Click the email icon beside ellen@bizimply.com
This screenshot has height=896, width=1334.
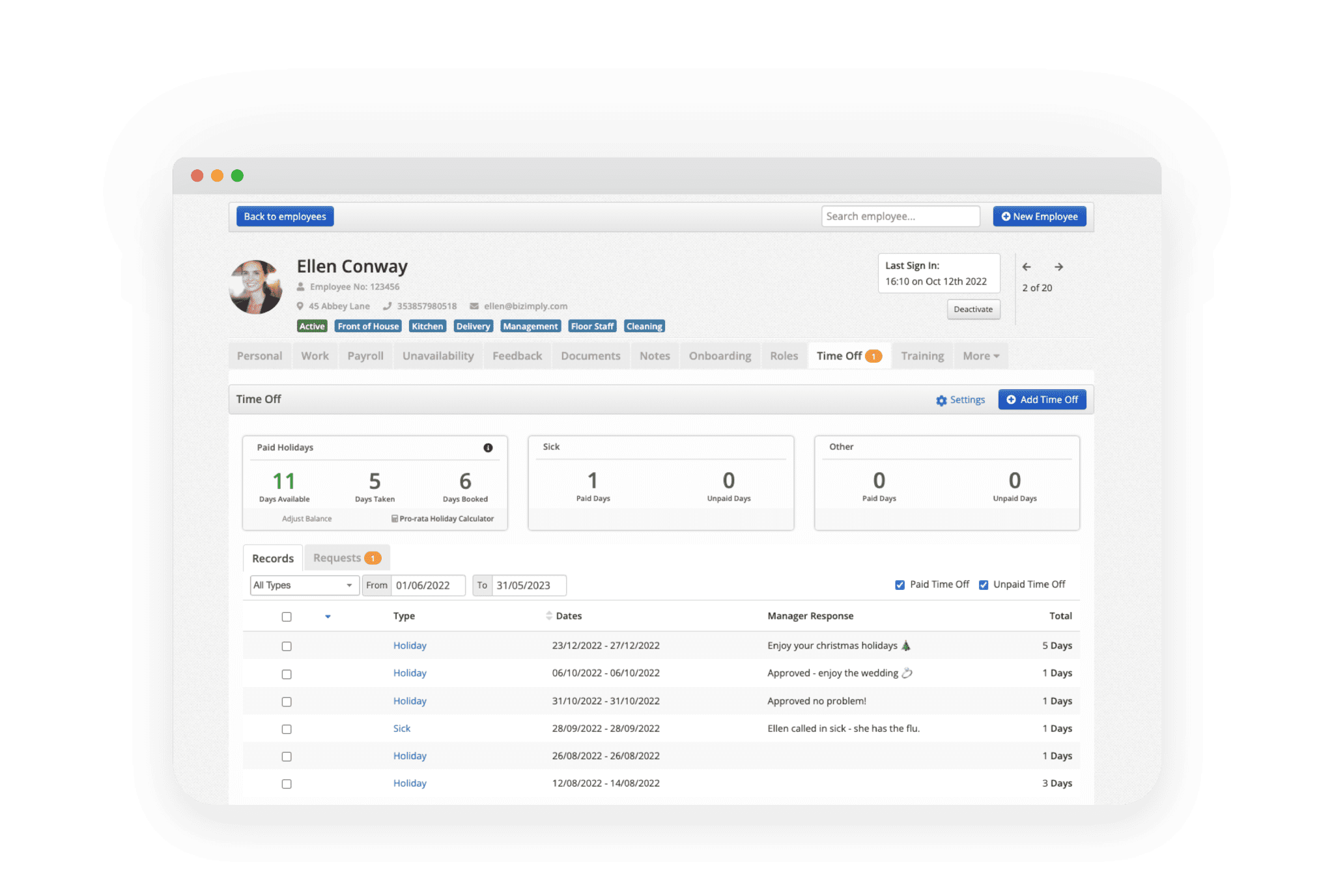(474, 306)
